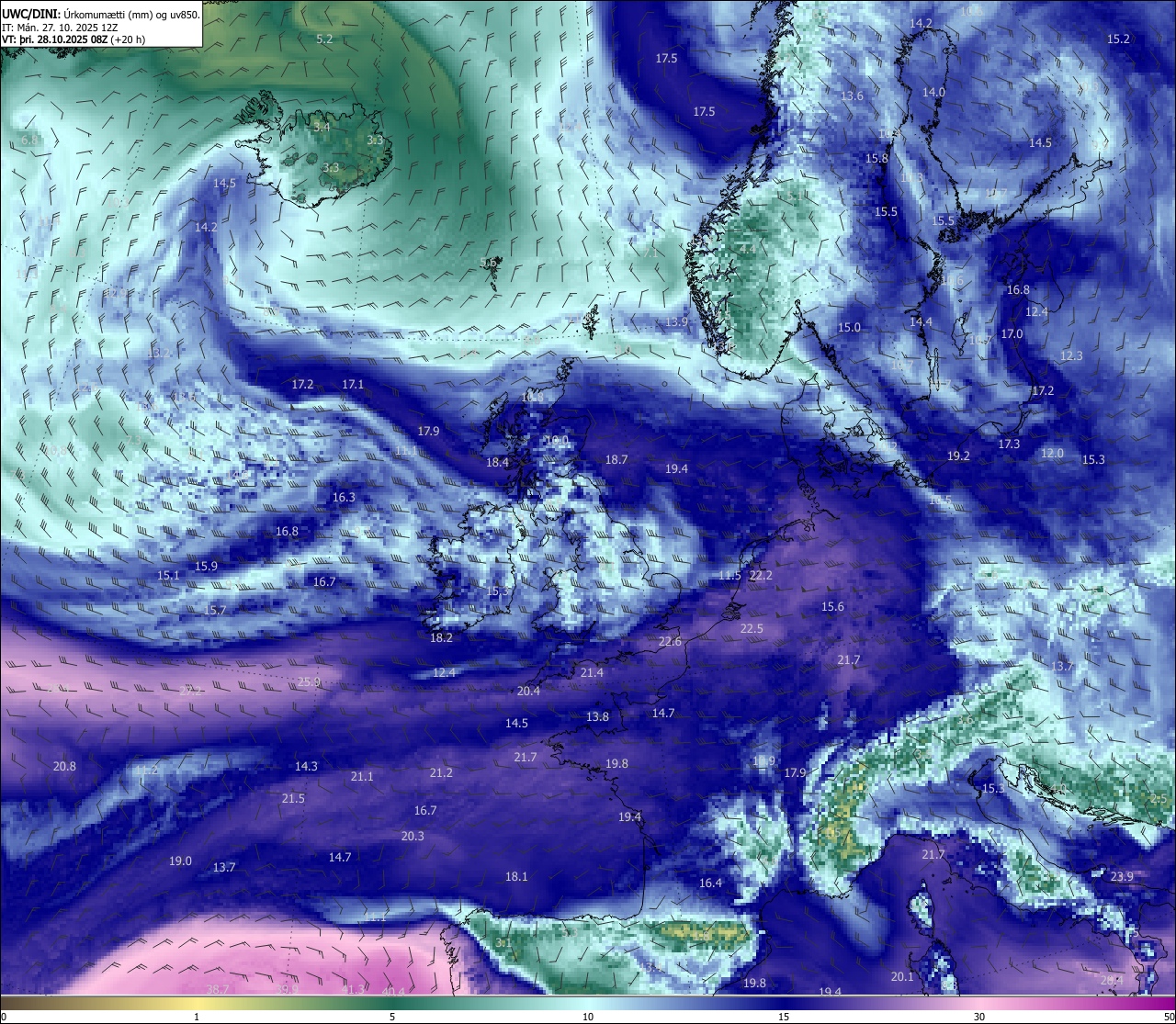Click the map value '25.9'
The image size is (1176, 1024).
point(309,682)
